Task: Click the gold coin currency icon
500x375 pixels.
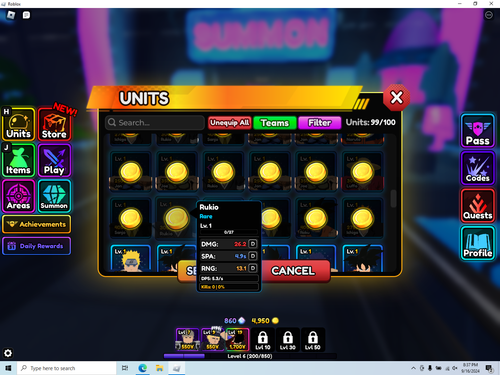Action: click(275, 321)
